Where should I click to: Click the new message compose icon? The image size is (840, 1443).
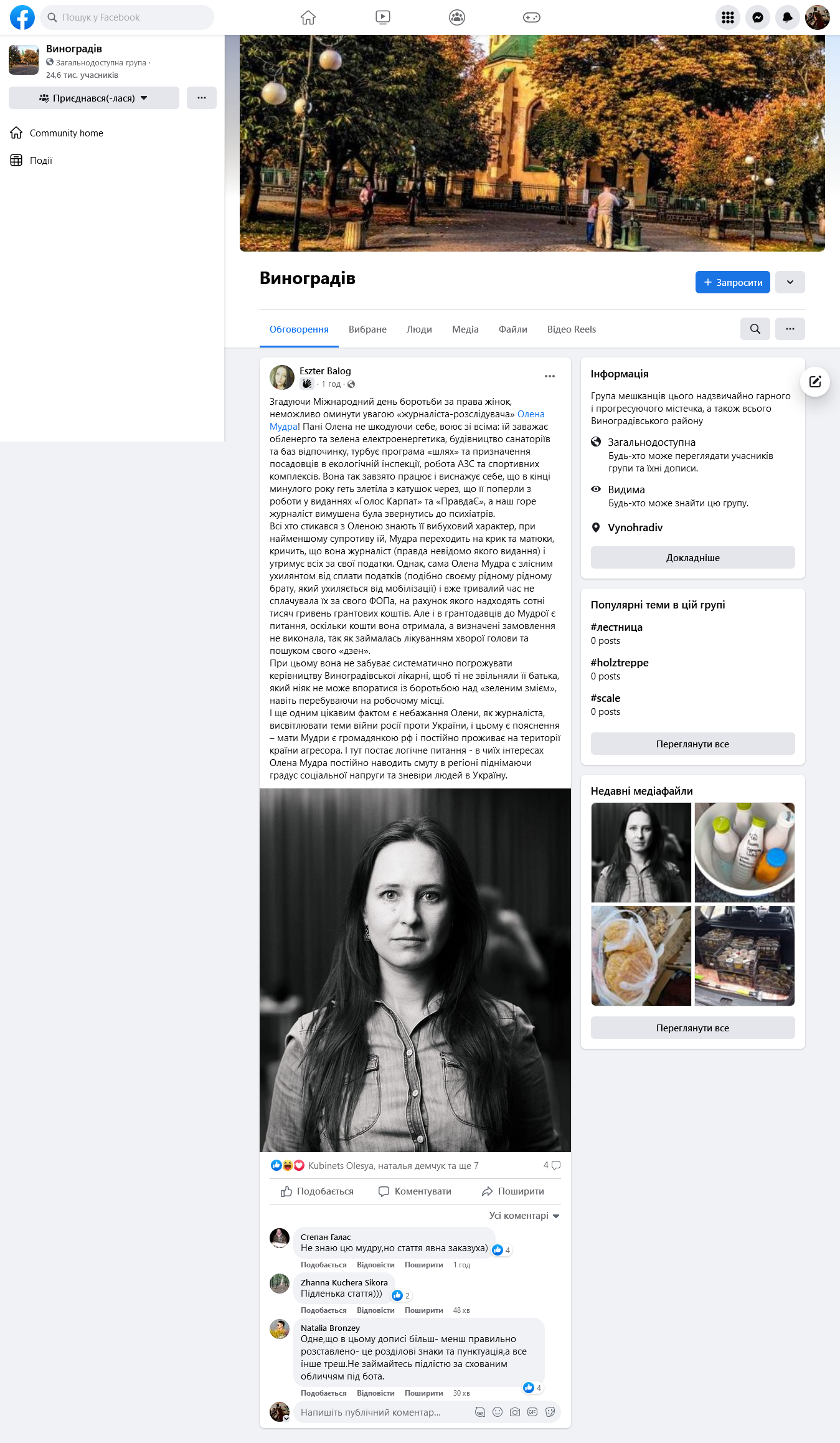(x=815, y=382)
